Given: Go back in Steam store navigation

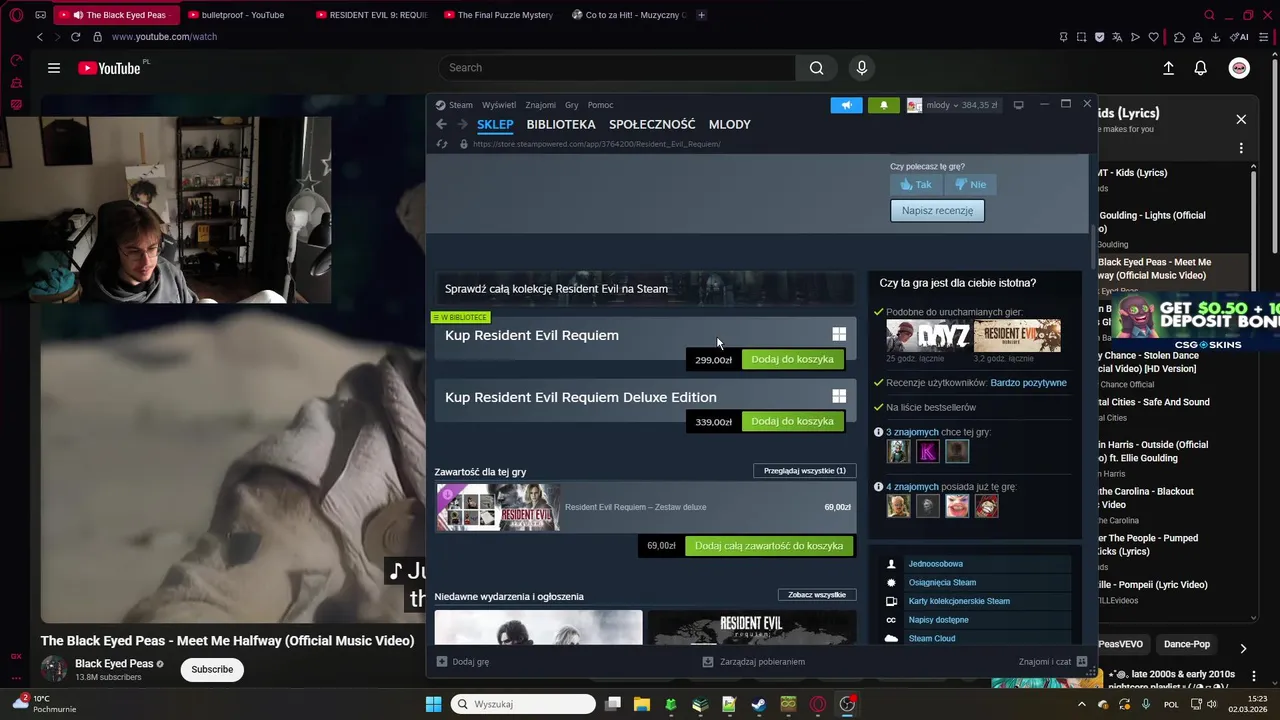Looking at the screenshot, I should coord(441,124).
